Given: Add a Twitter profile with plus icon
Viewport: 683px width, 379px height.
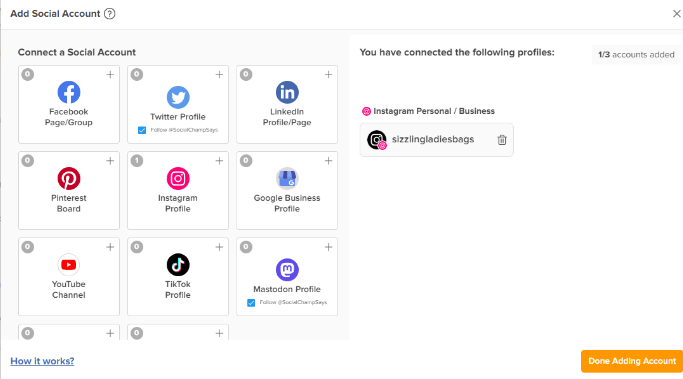Looking at the screenshot, I should (219, 74).
